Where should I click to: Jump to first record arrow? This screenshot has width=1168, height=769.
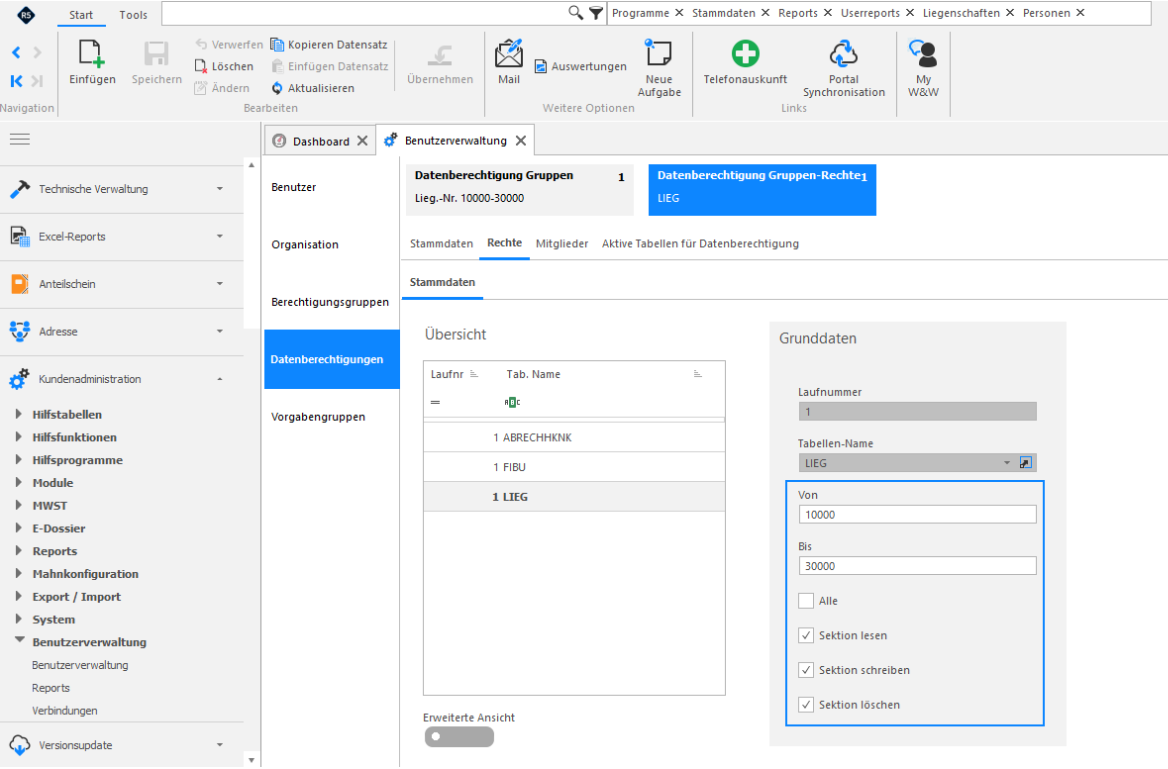[16, 80]
